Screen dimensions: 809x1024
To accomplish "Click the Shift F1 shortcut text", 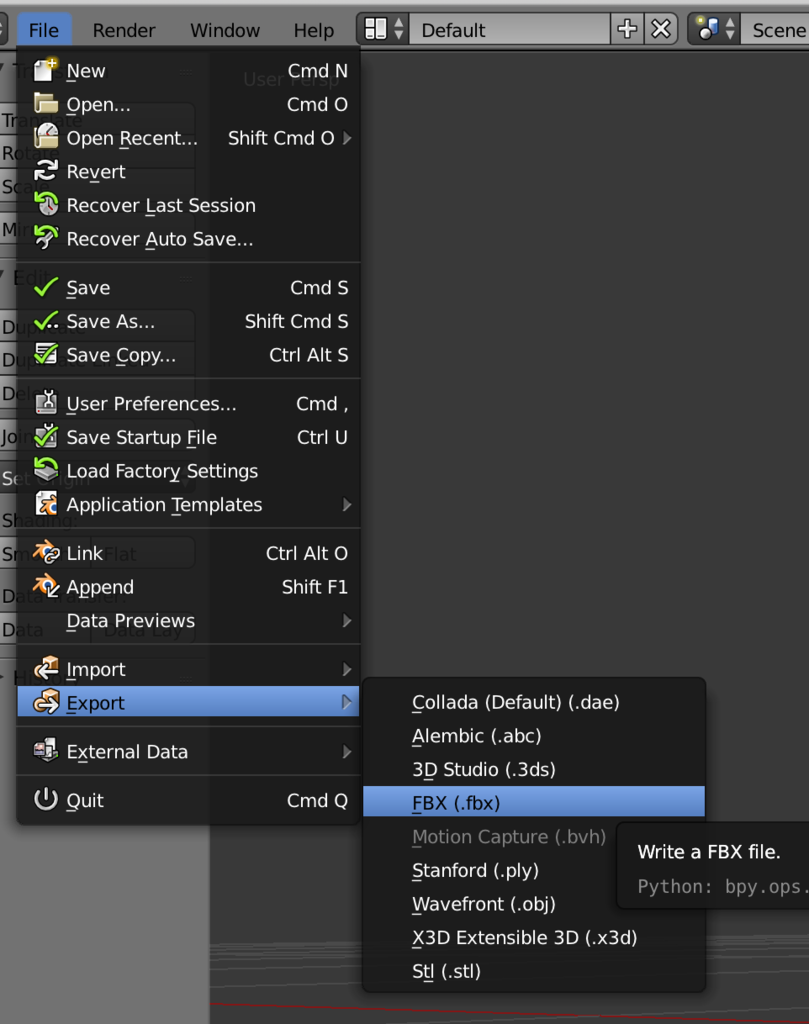I will pos(315,587).
